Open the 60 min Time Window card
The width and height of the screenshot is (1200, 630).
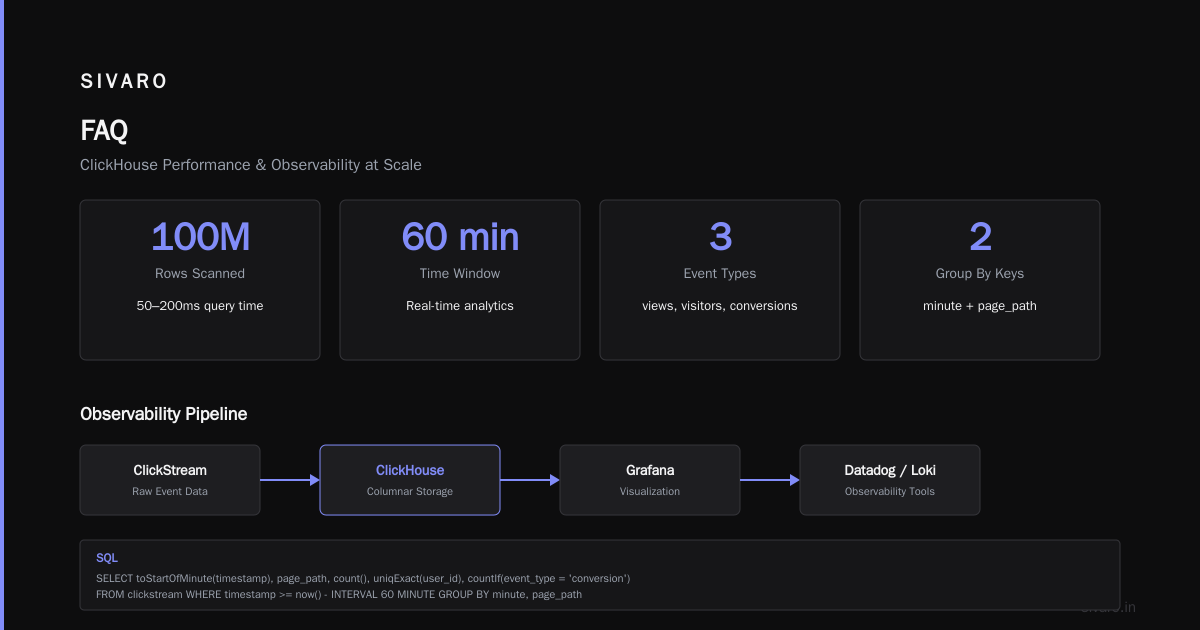tap(460, 280)
